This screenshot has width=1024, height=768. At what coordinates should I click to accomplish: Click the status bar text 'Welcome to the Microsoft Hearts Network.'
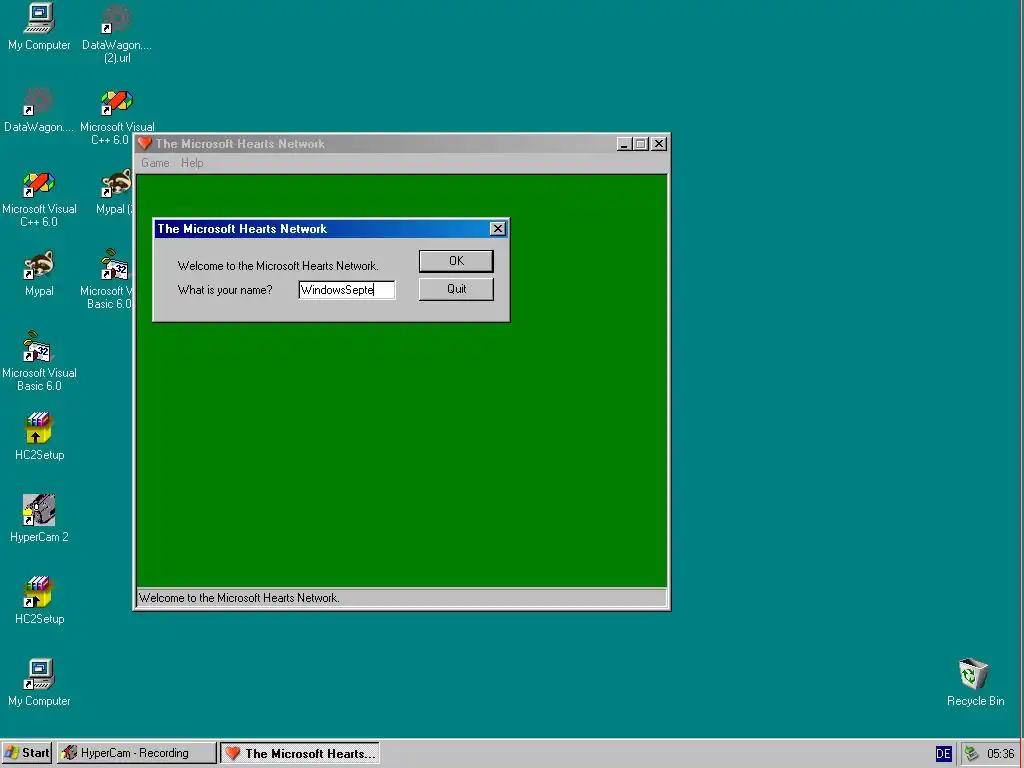[239, 598]
